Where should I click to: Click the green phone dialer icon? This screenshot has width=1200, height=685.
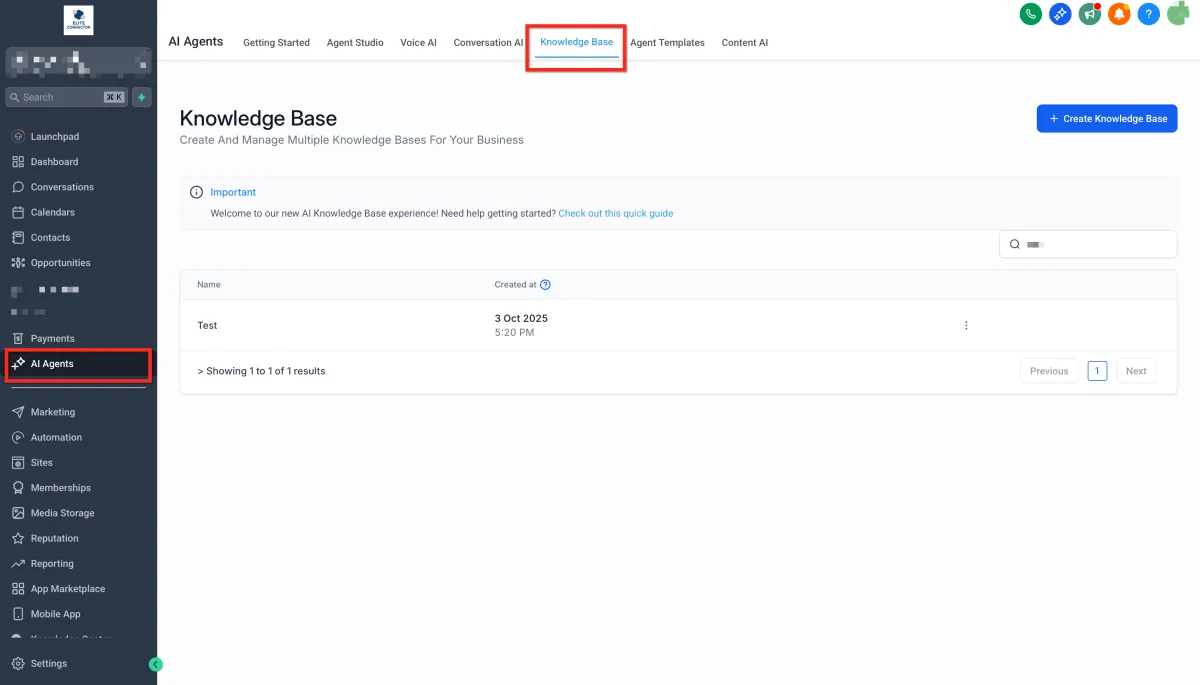pos(1030,14)
